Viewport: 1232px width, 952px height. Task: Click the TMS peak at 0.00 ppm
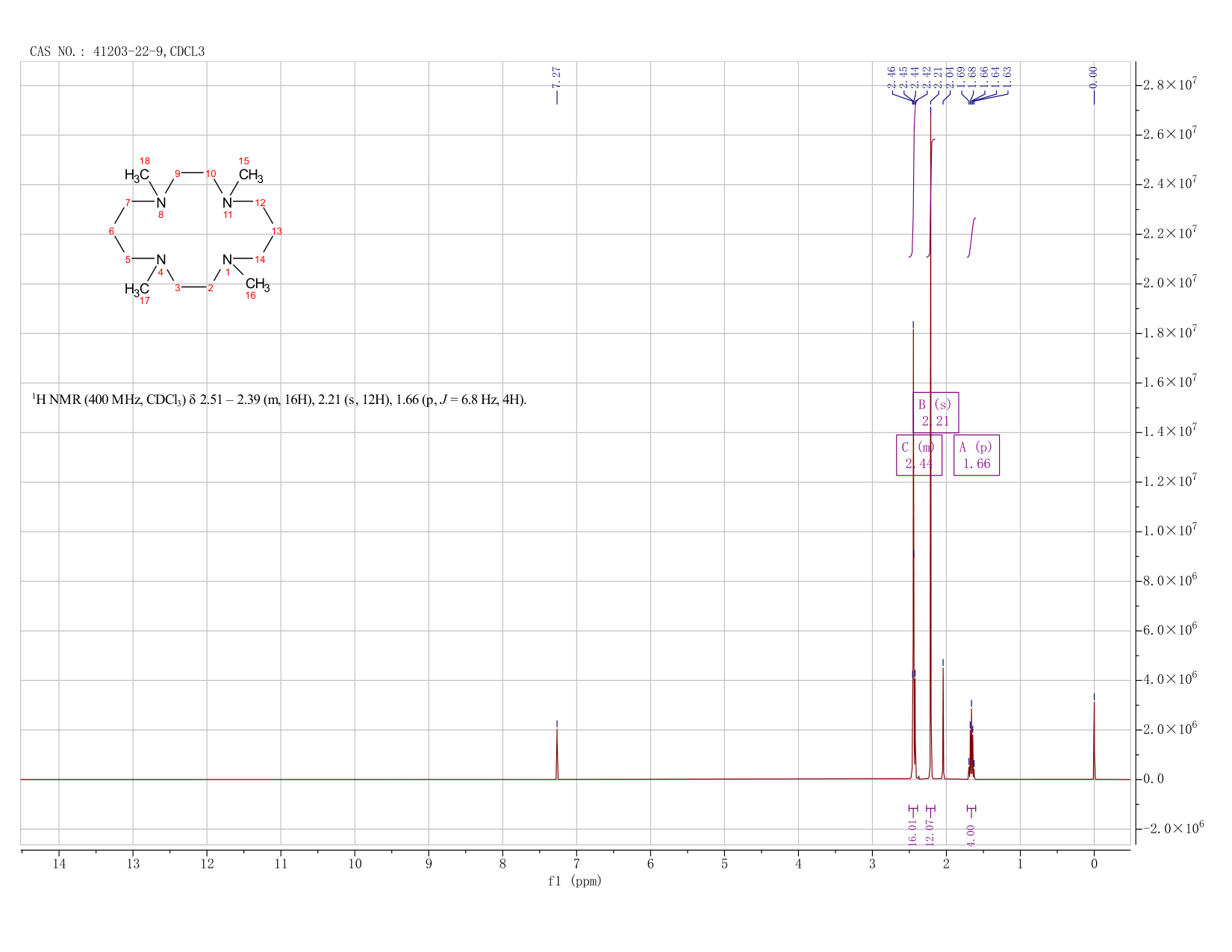(x=1094, y=741)
